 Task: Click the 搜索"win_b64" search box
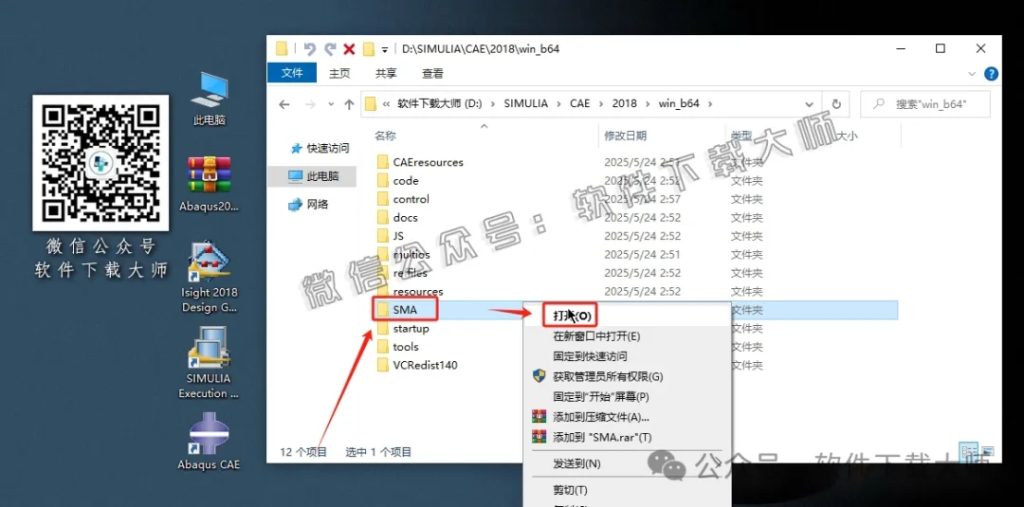(x=925, y=104)
